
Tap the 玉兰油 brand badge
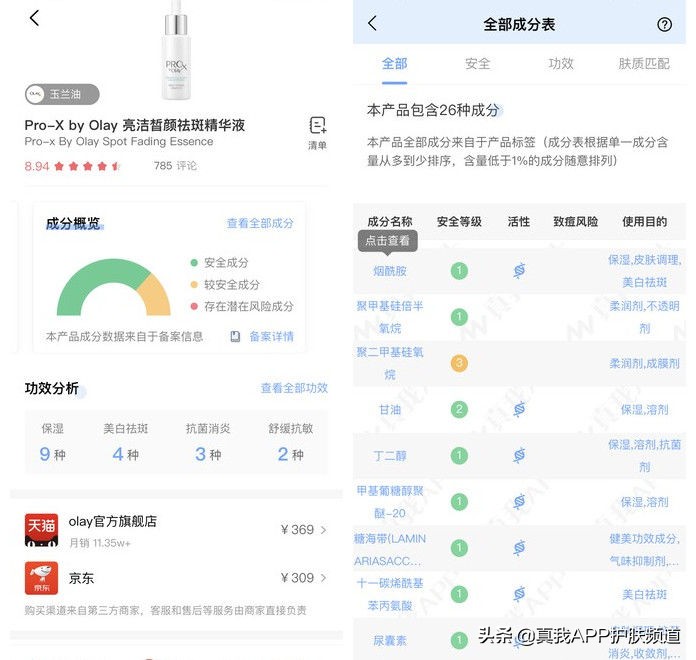pyautogui.click(x=62, y=94)
